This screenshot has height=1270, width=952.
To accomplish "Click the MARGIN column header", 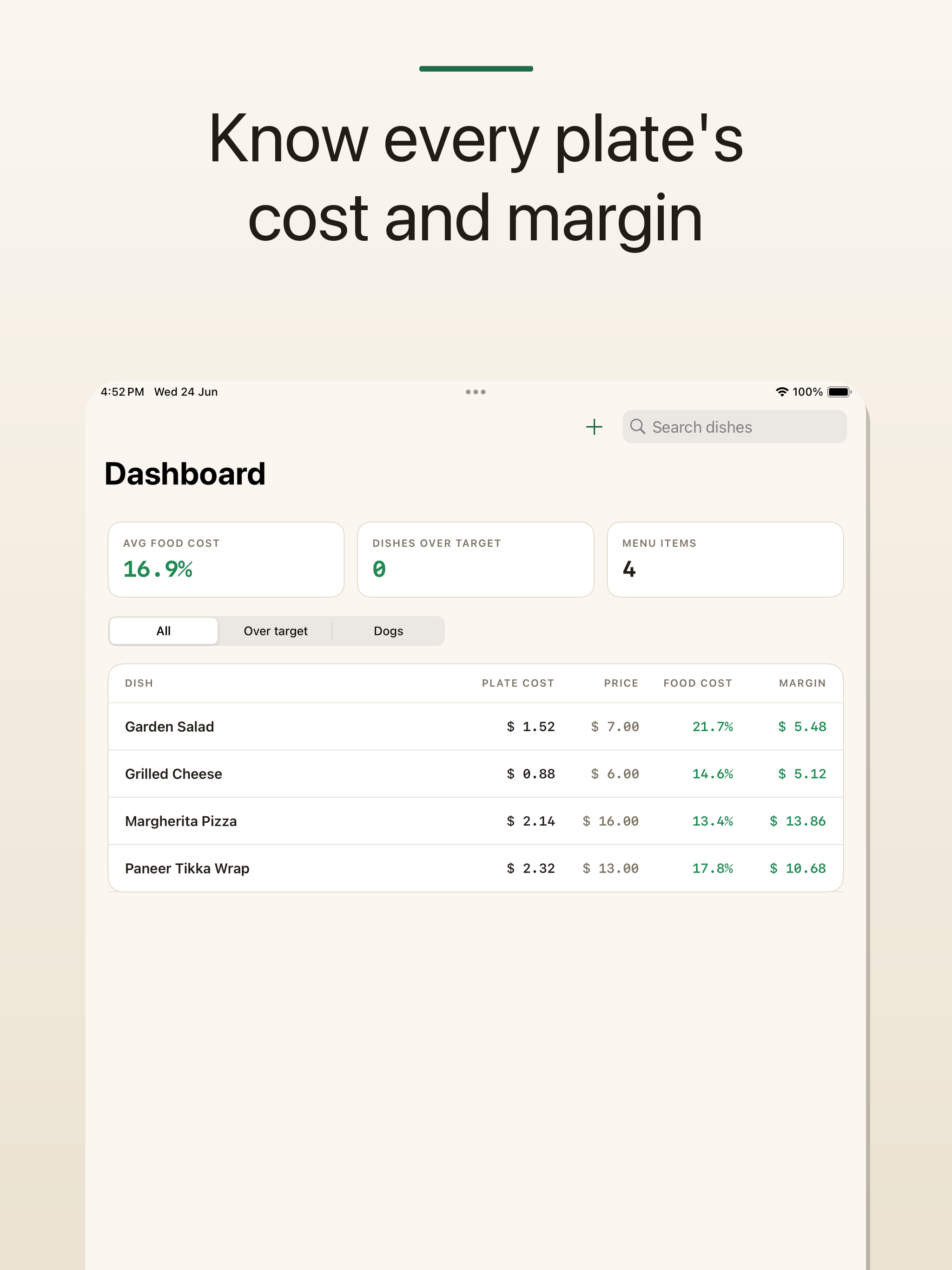I will coord(802,683).
